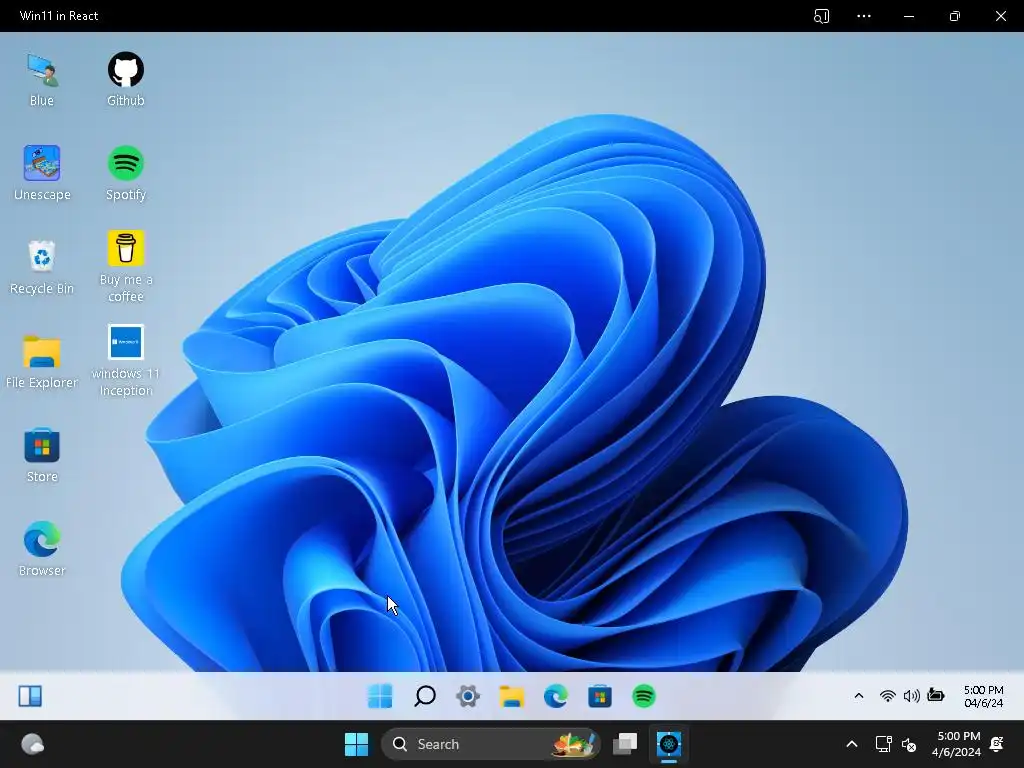Open the Widgets panel in inner taskbar
The width and height of the screenshot is (1024, 768).
point(30,696)
